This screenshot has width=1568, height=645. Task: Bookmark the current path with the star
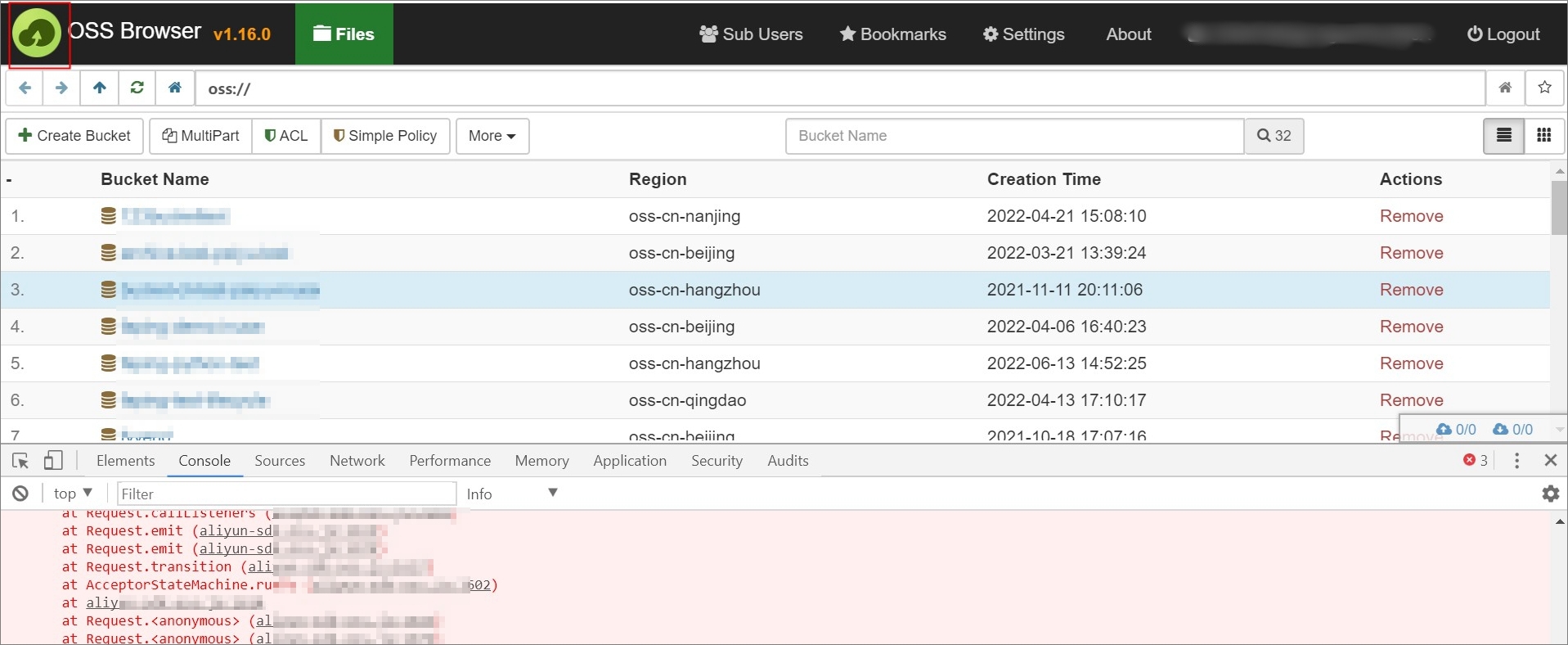[1544, 88]
